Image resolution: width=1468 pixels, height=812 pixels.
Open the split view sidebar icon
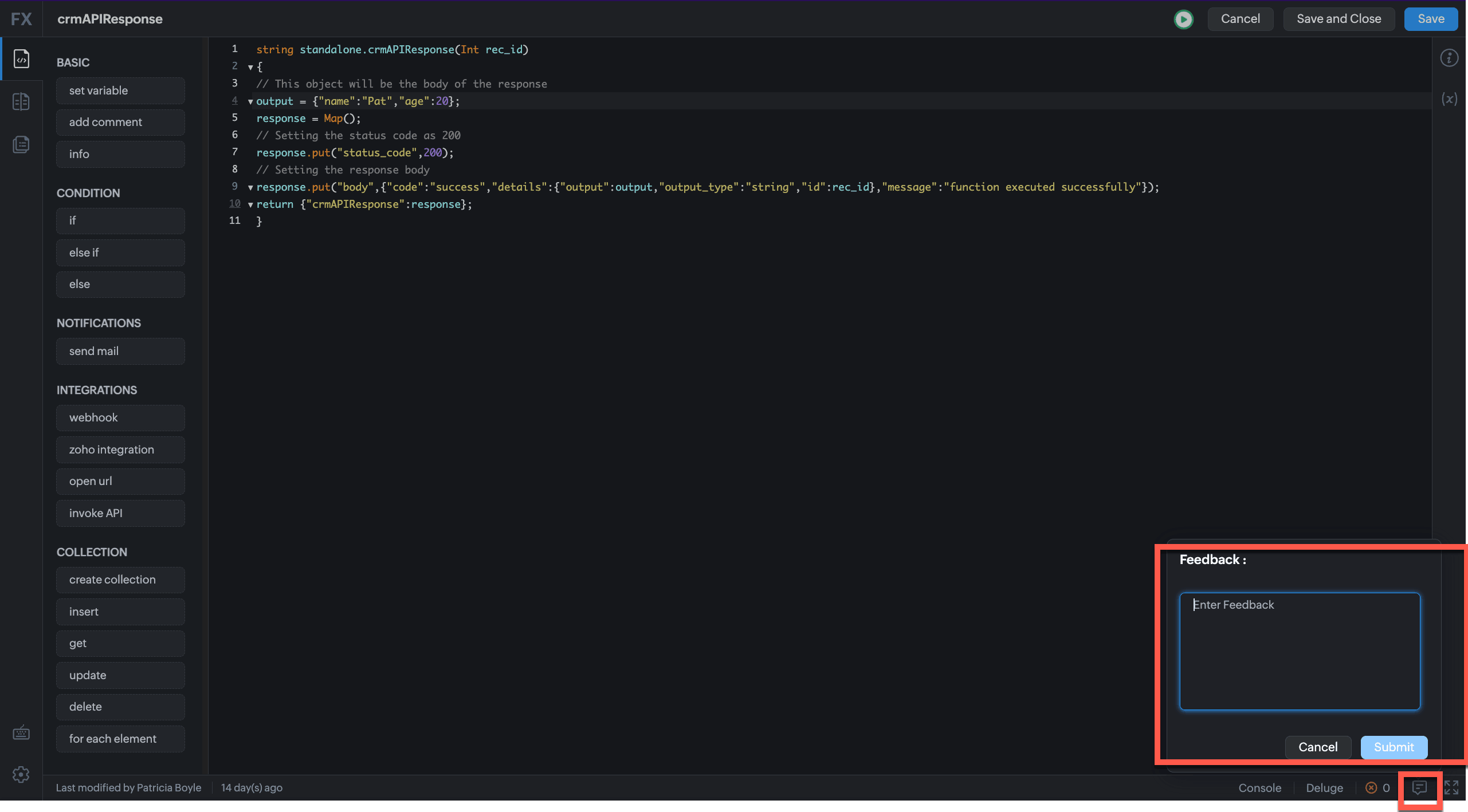click(21, 102)
